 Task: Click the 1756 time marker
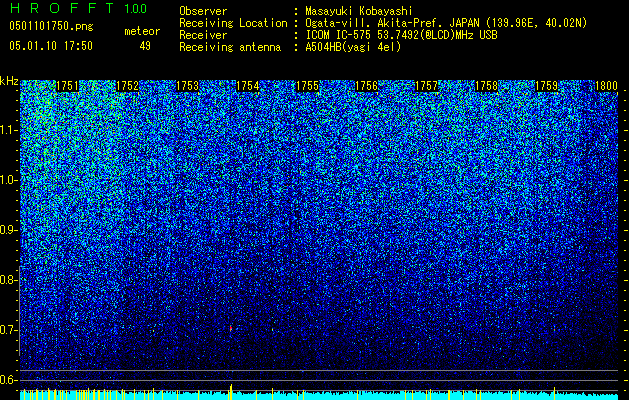click(x=367, y=86)
